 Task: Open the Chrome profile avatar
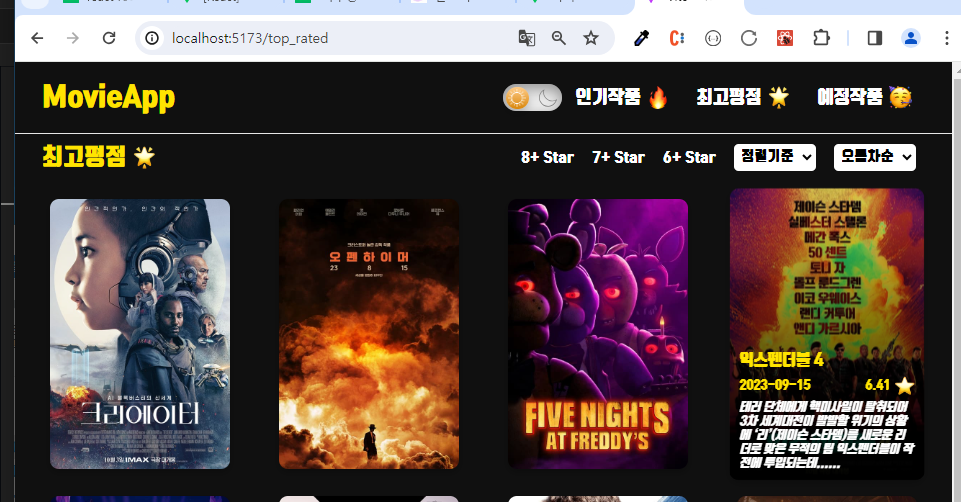coord(911,38)
